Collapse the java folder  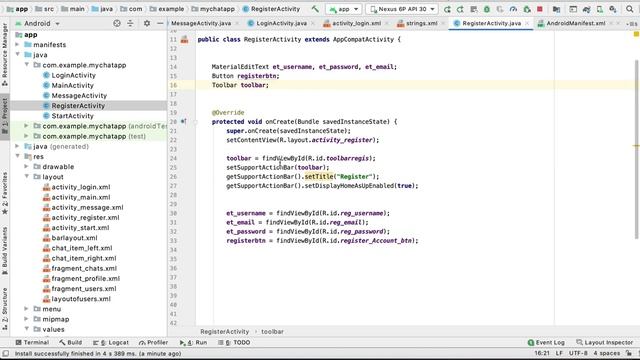click(18, 55)
